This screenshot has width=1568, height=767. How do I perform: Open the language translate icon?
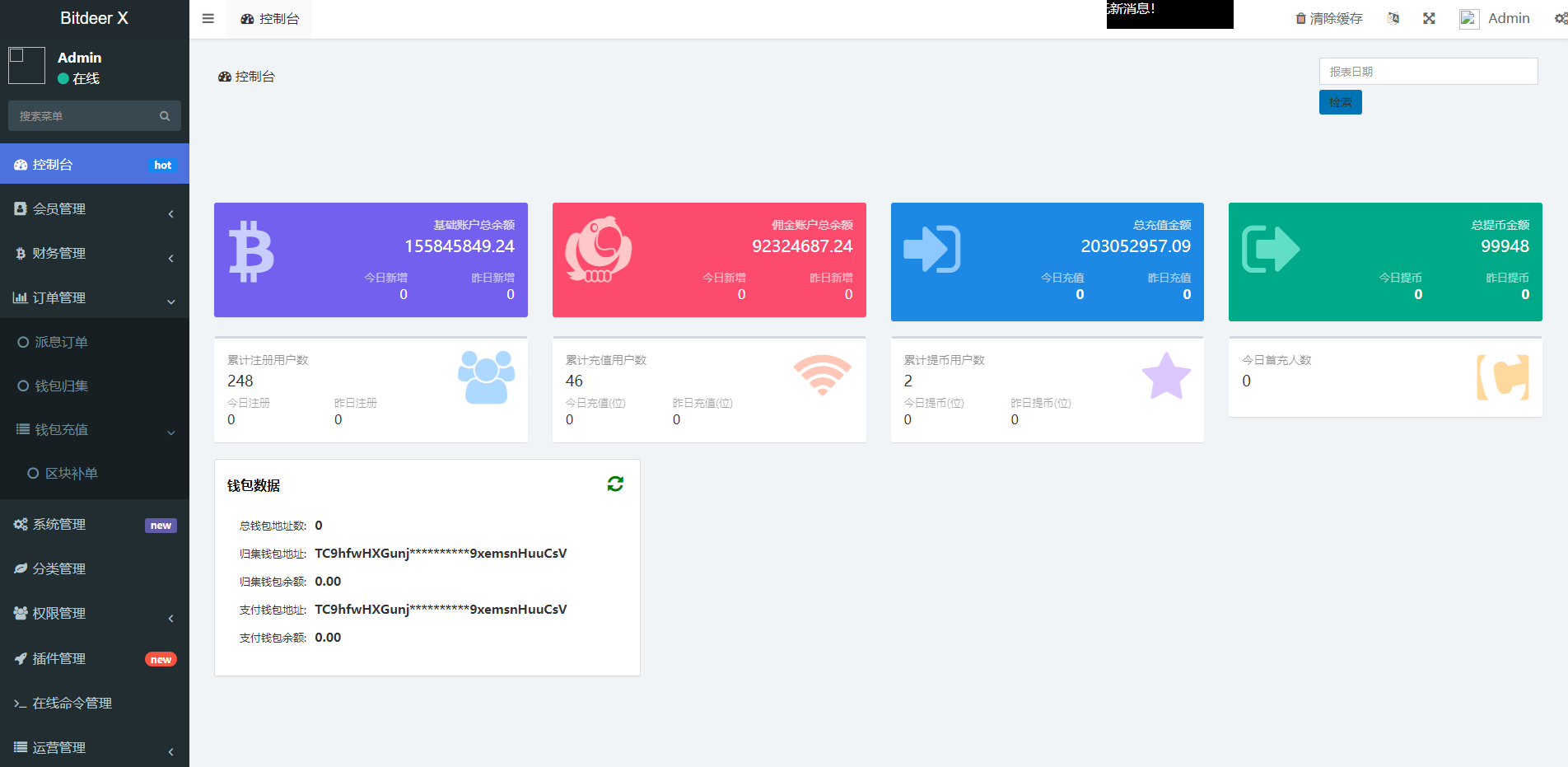1393,18
